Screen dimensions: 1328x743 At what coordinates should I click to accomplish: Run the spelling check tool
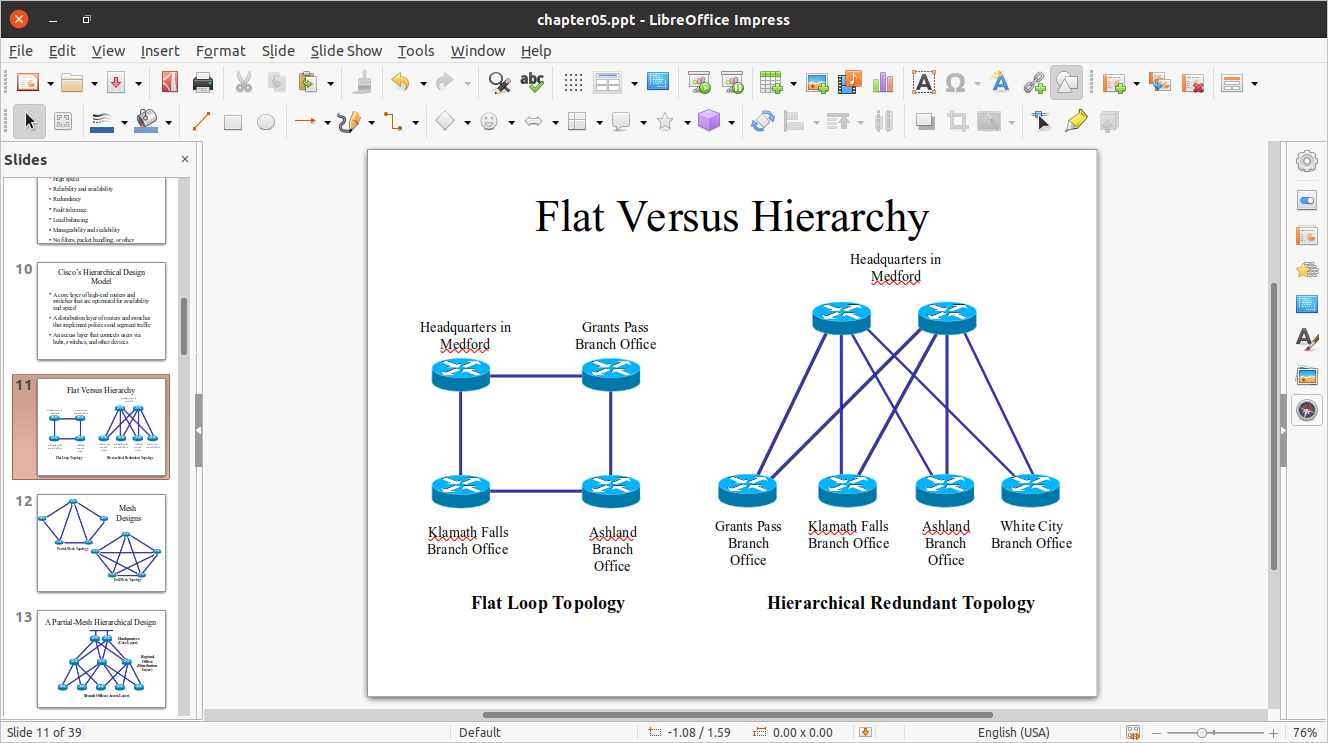532,82
